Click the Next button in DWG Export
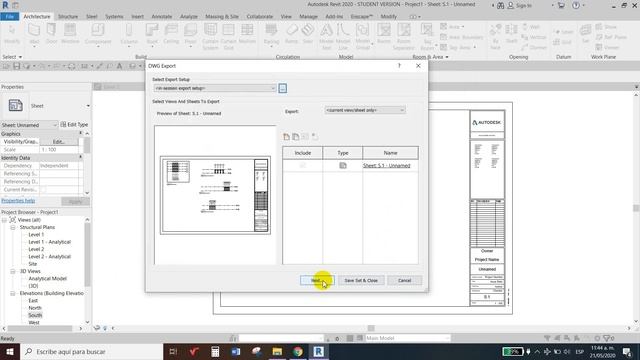 (x=317, y=280)
